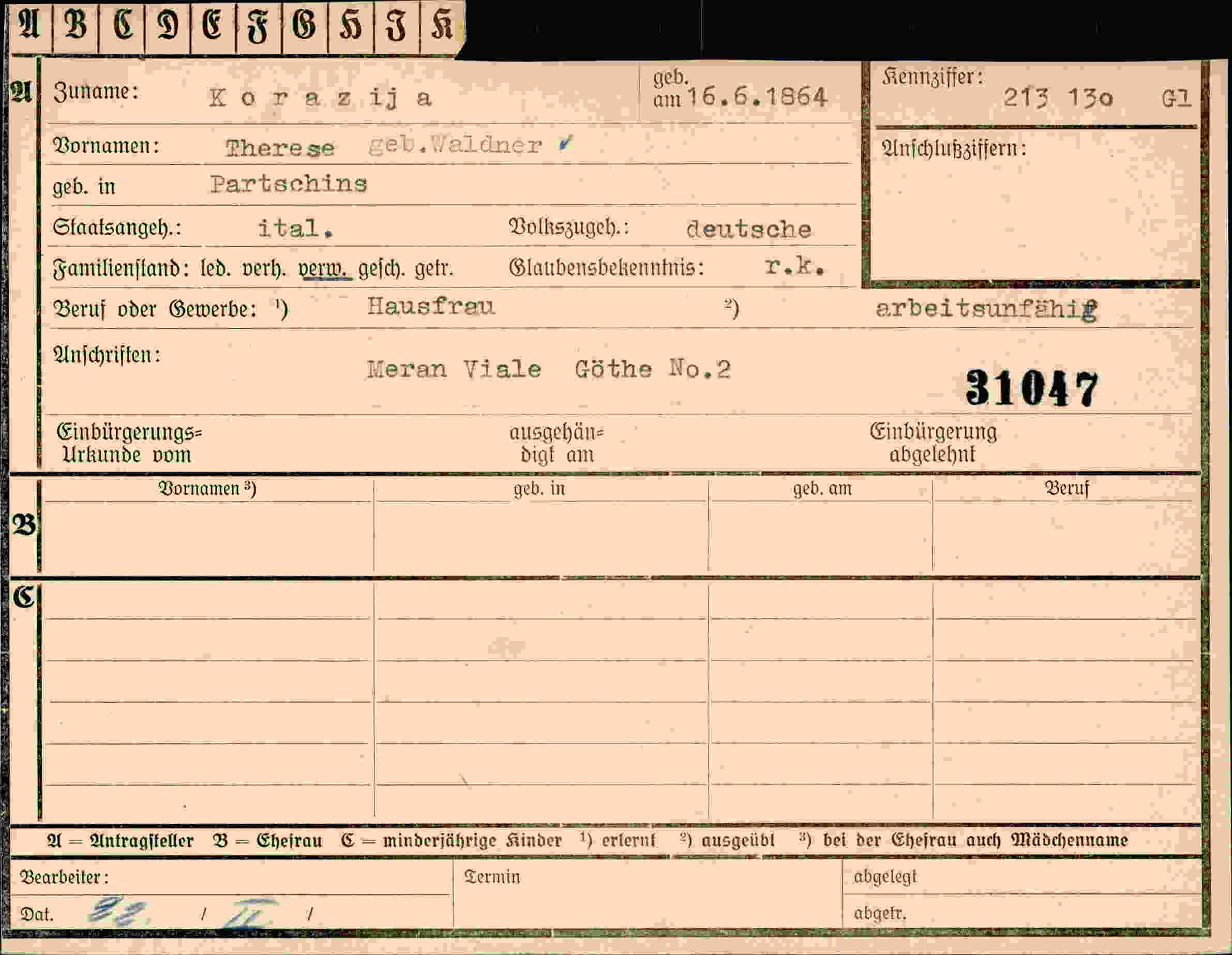Click the geb. in column header
This screenshot has width=1232, height=955.
pyautogui.click(x=539, y=489)
